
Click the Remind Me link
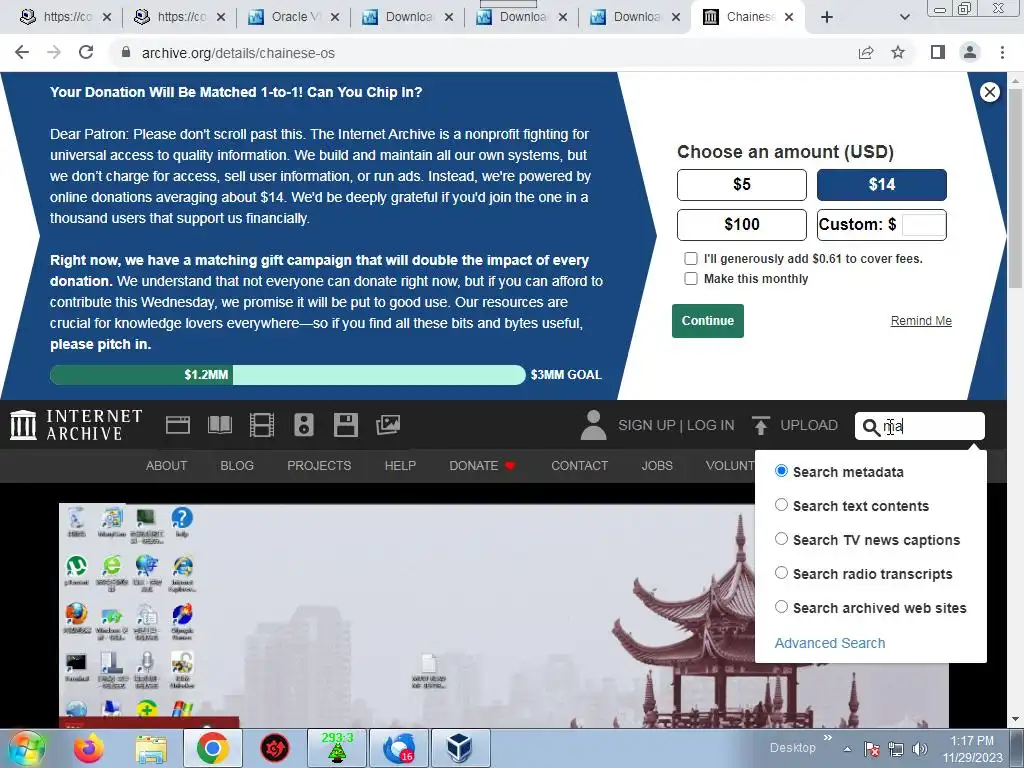tap(921, 321)
